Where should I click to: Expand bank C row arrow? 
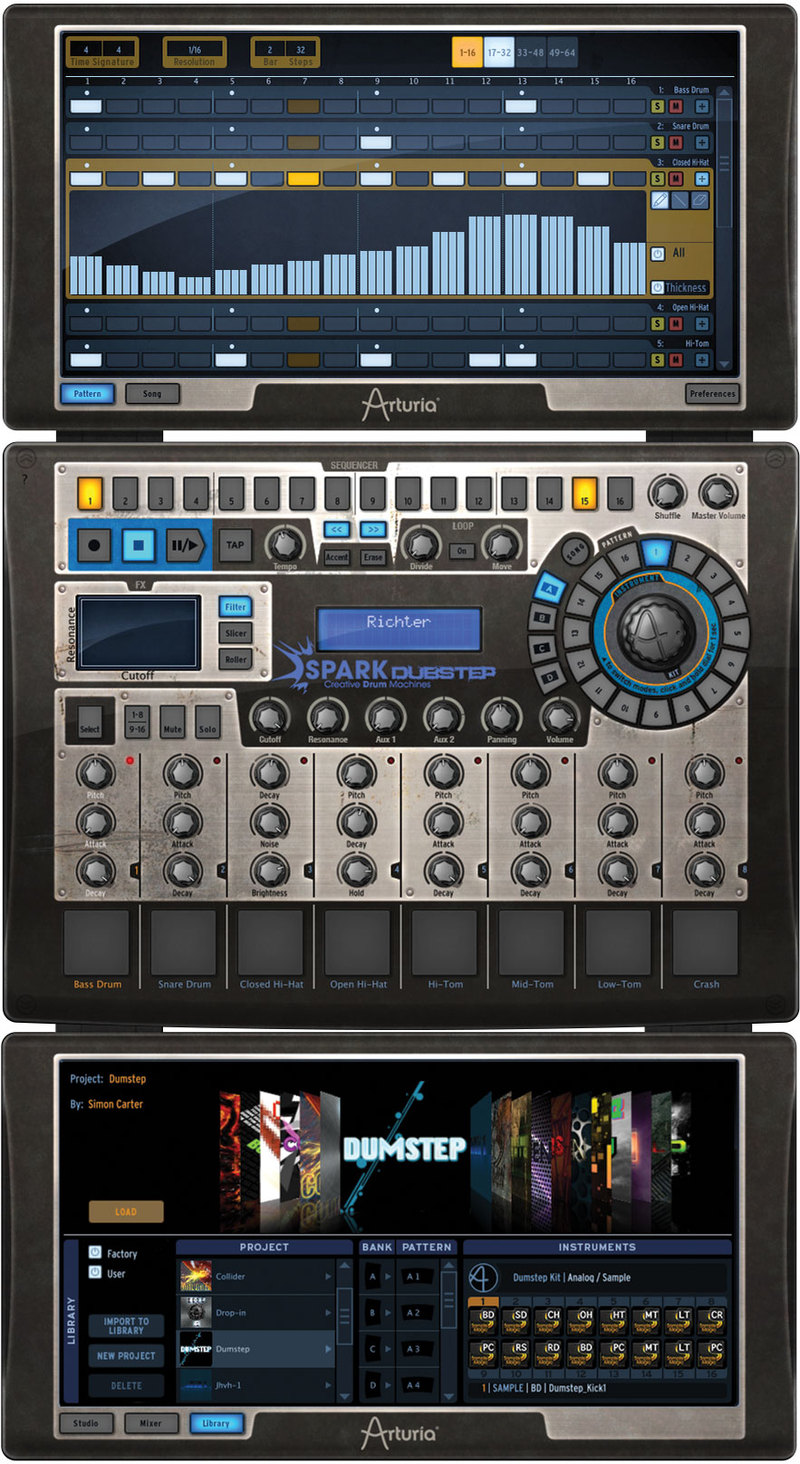click(x=387, y=1349)
